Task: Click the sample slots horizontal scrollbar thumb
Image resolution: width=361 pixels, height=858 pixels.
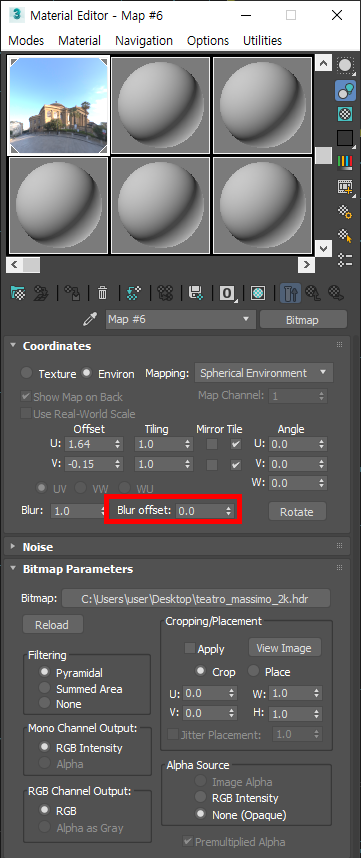Action: click(31, 265)
